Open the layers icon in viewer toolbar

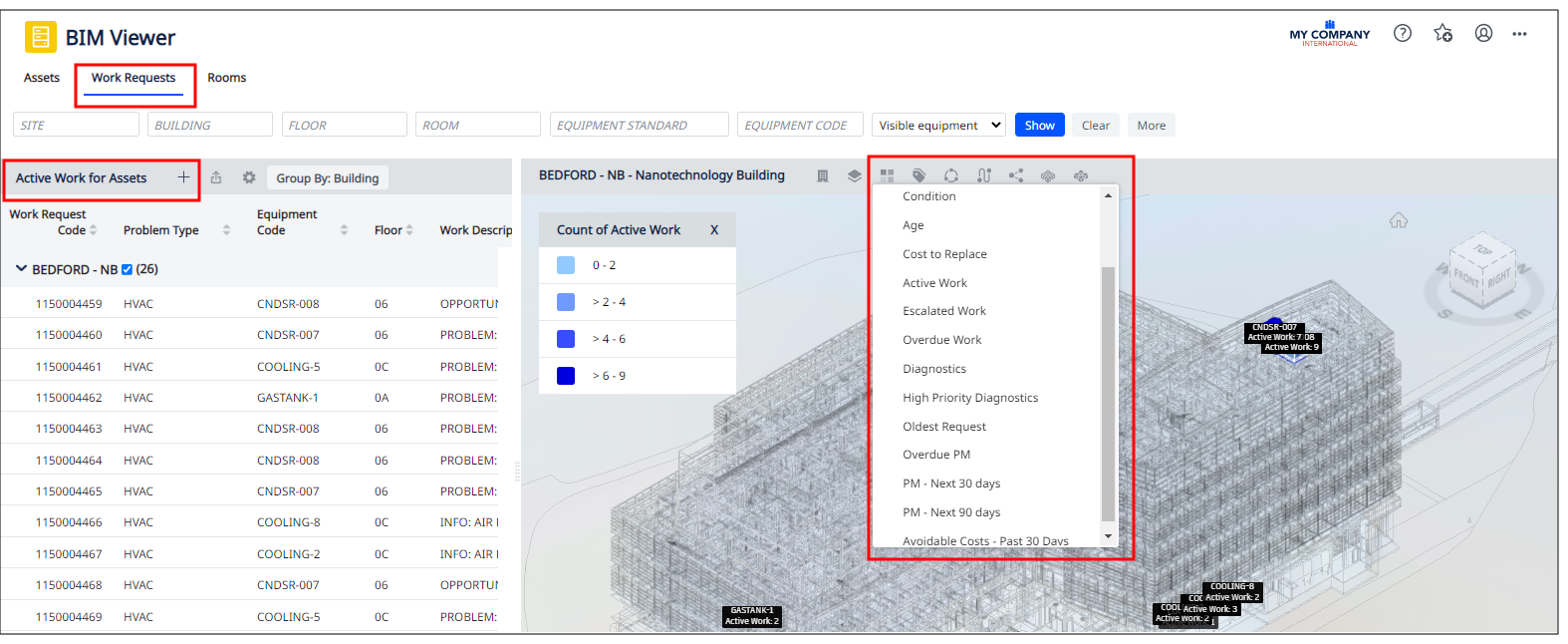point(854,176)
